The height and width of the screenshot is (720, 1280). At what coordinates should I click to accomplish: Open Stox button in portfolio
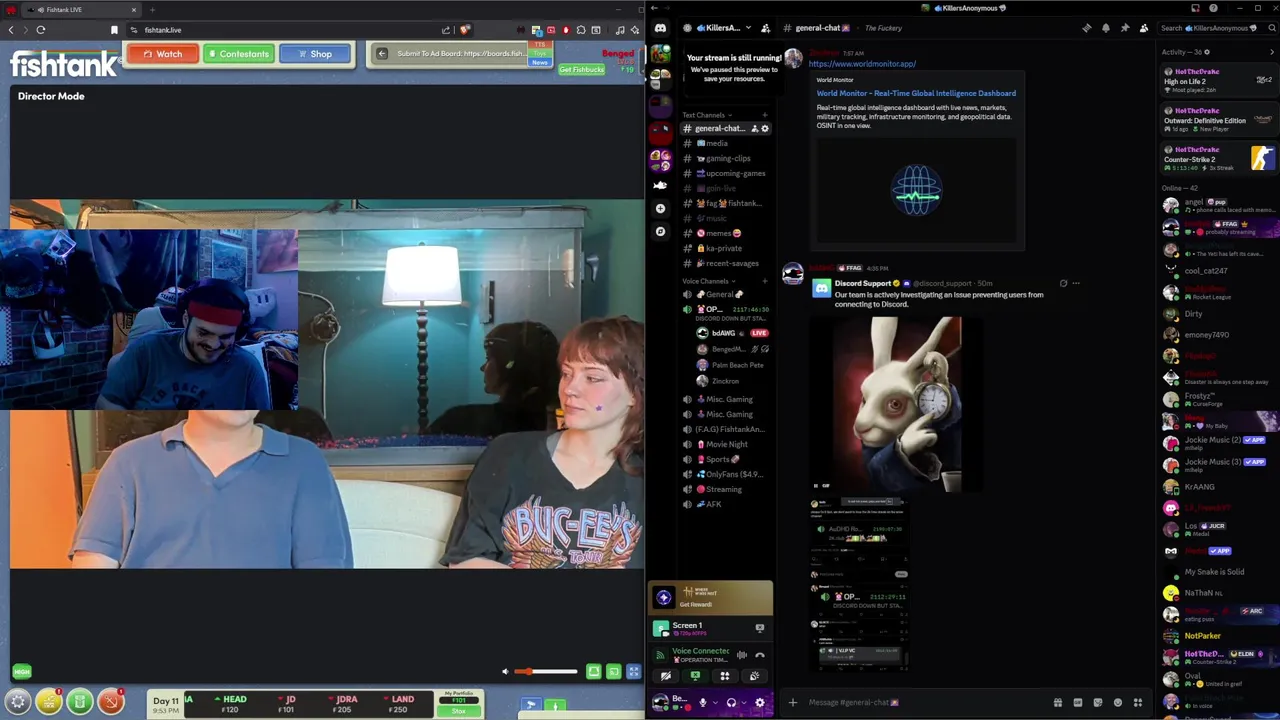[459, 711]
